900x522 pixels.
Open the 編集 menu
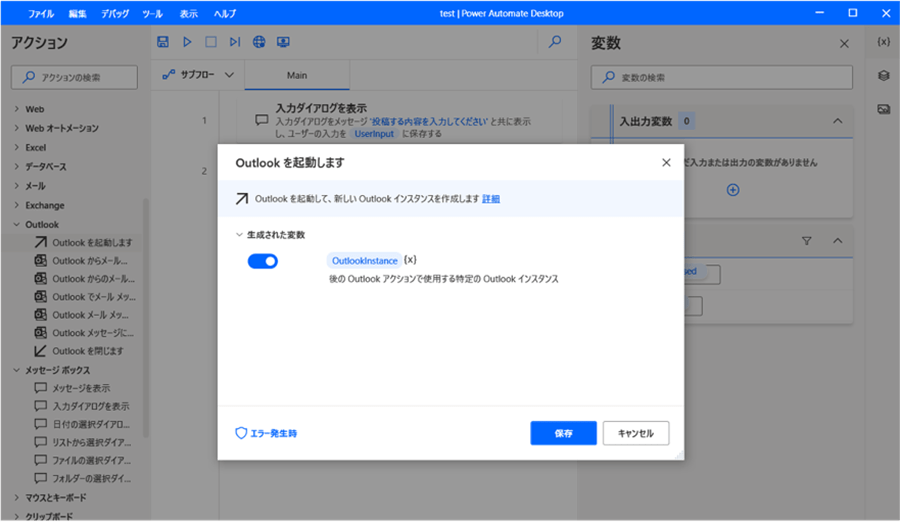77,14
